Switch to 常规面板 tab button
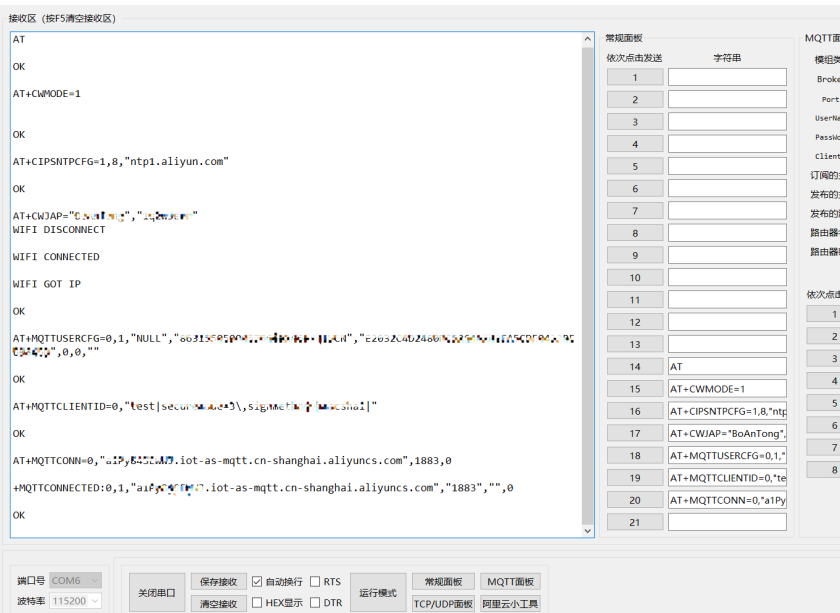This screenshot has height=613, width=840. (443, 582)
